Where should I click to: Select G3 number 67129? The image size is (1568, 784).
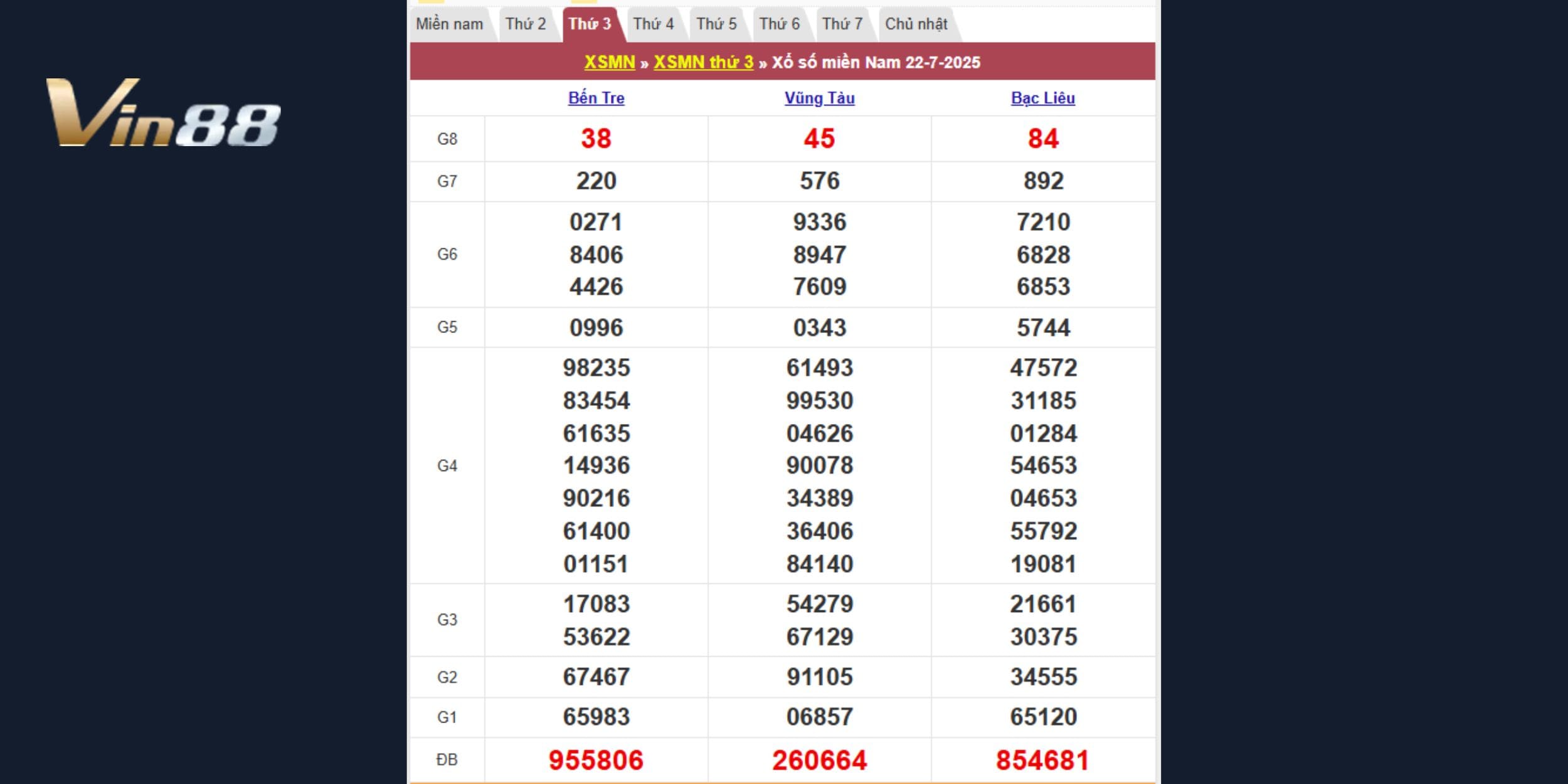coord(819,637)
